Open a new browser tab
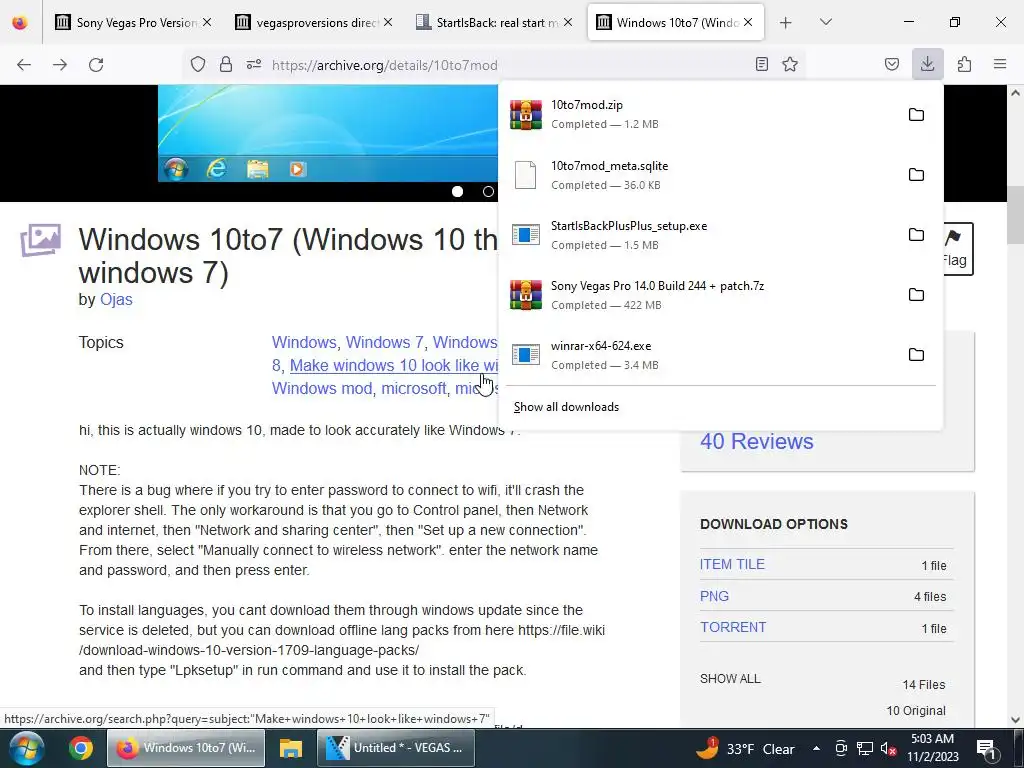 tap(786, 23)
